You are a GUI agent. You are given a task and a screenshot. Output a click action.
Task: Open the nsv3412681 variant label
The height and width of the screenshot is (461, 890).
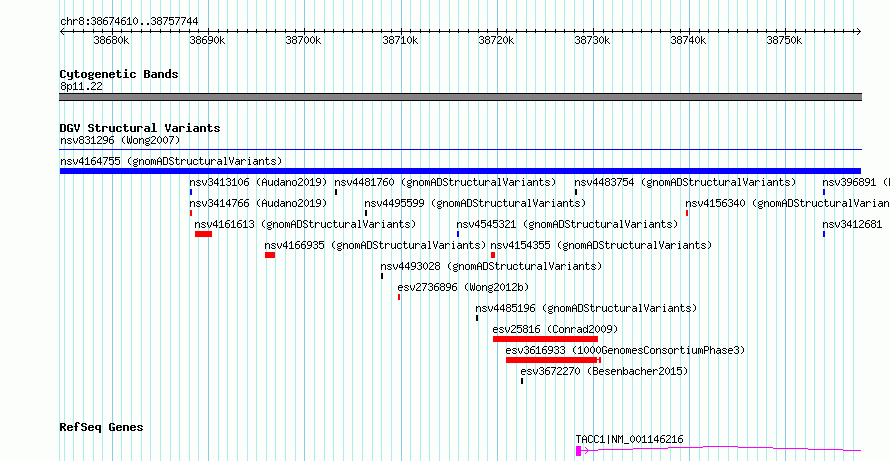853,224
